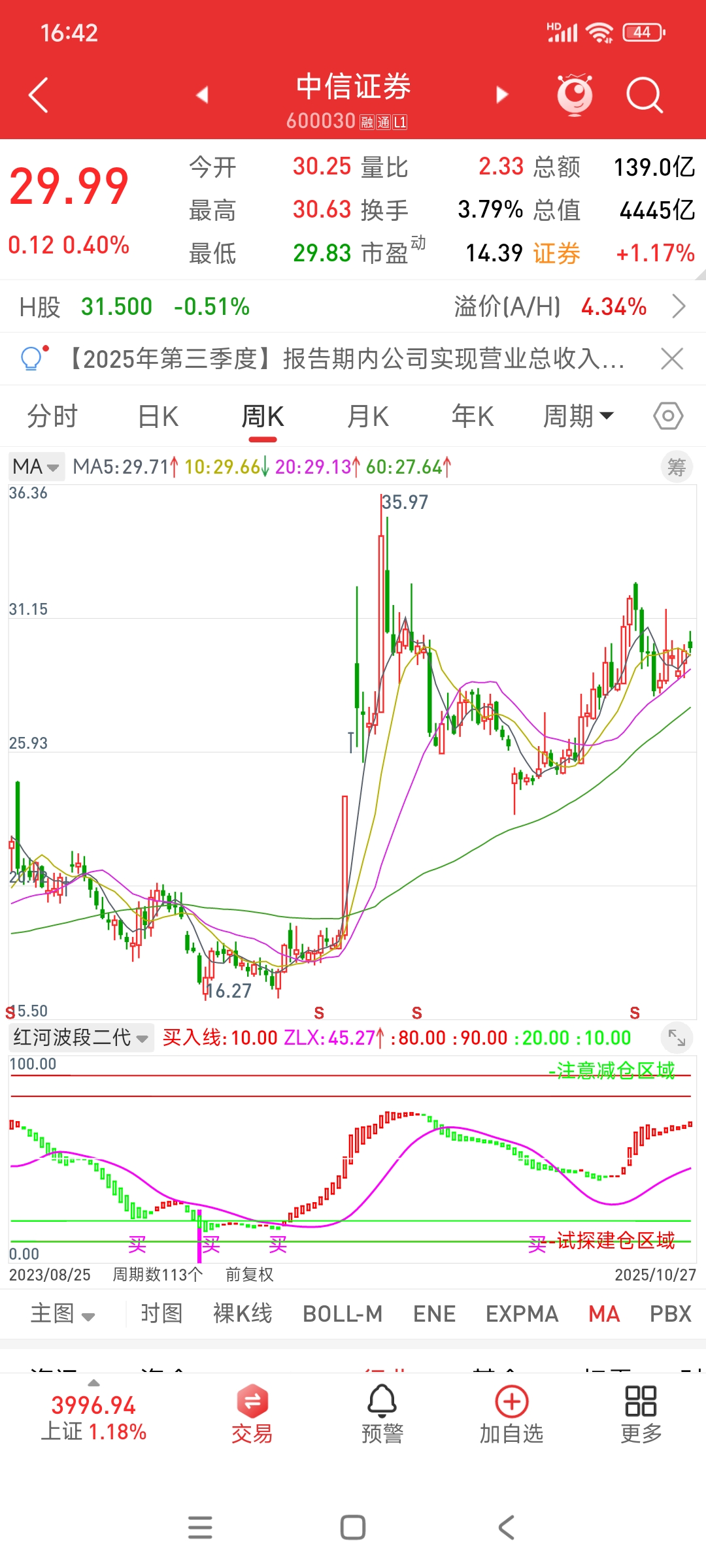Open 预警 alert bell
Screen dimensions: 706x1568
click(x=382, y=1414)
